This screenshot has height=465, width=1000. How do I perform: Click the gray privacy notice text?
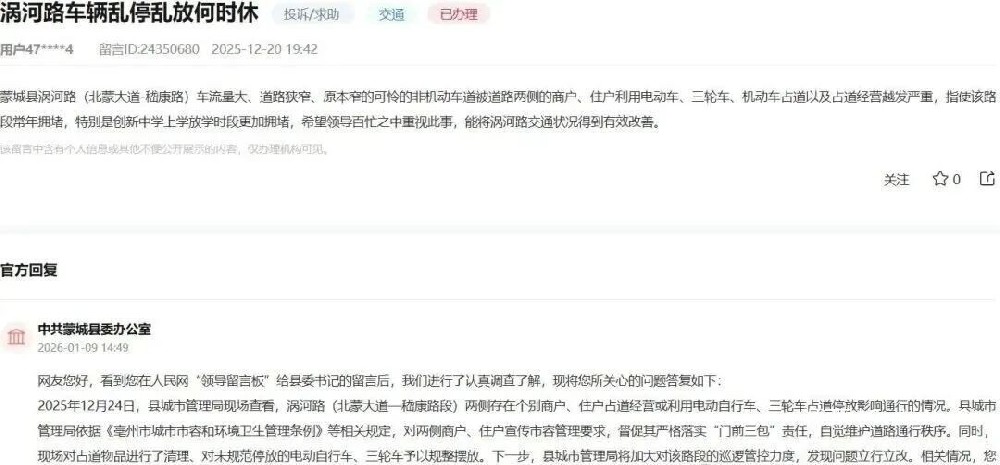point(165,149)
